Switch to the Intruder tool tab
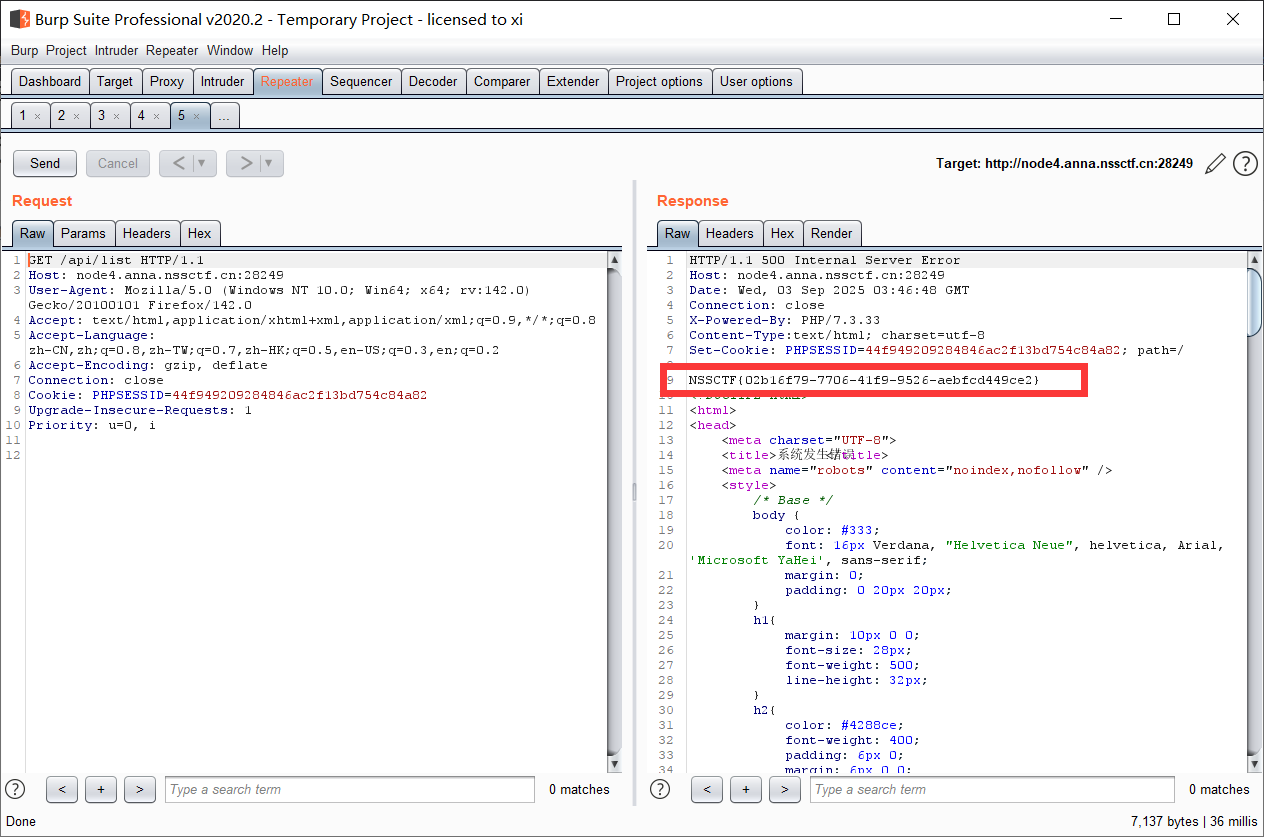 (222, 82)
